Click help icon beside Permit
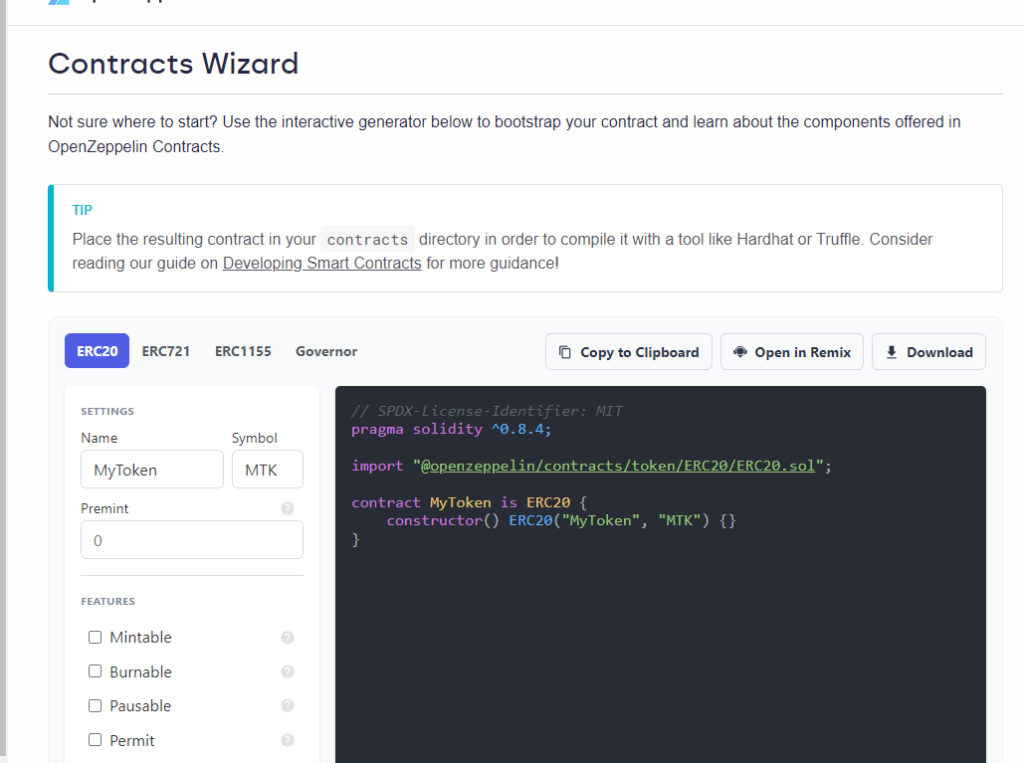 tap(288, 741)
